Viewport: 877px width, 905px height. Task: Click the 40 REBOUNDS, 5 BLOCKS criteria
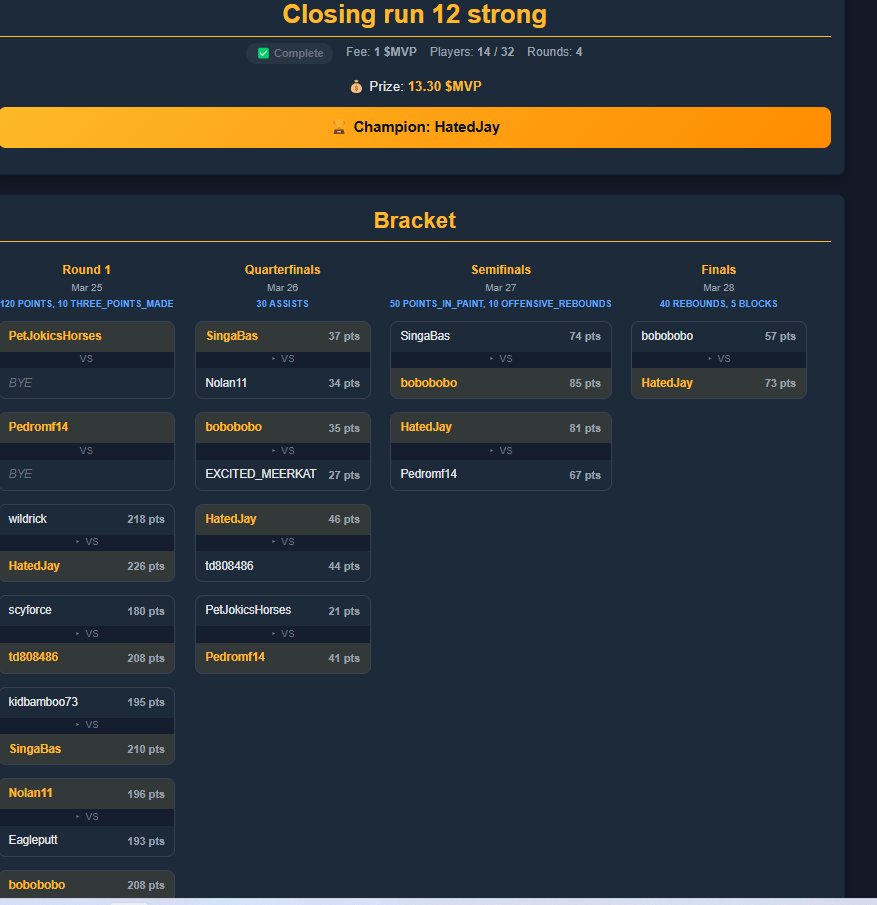click(718, 304)
